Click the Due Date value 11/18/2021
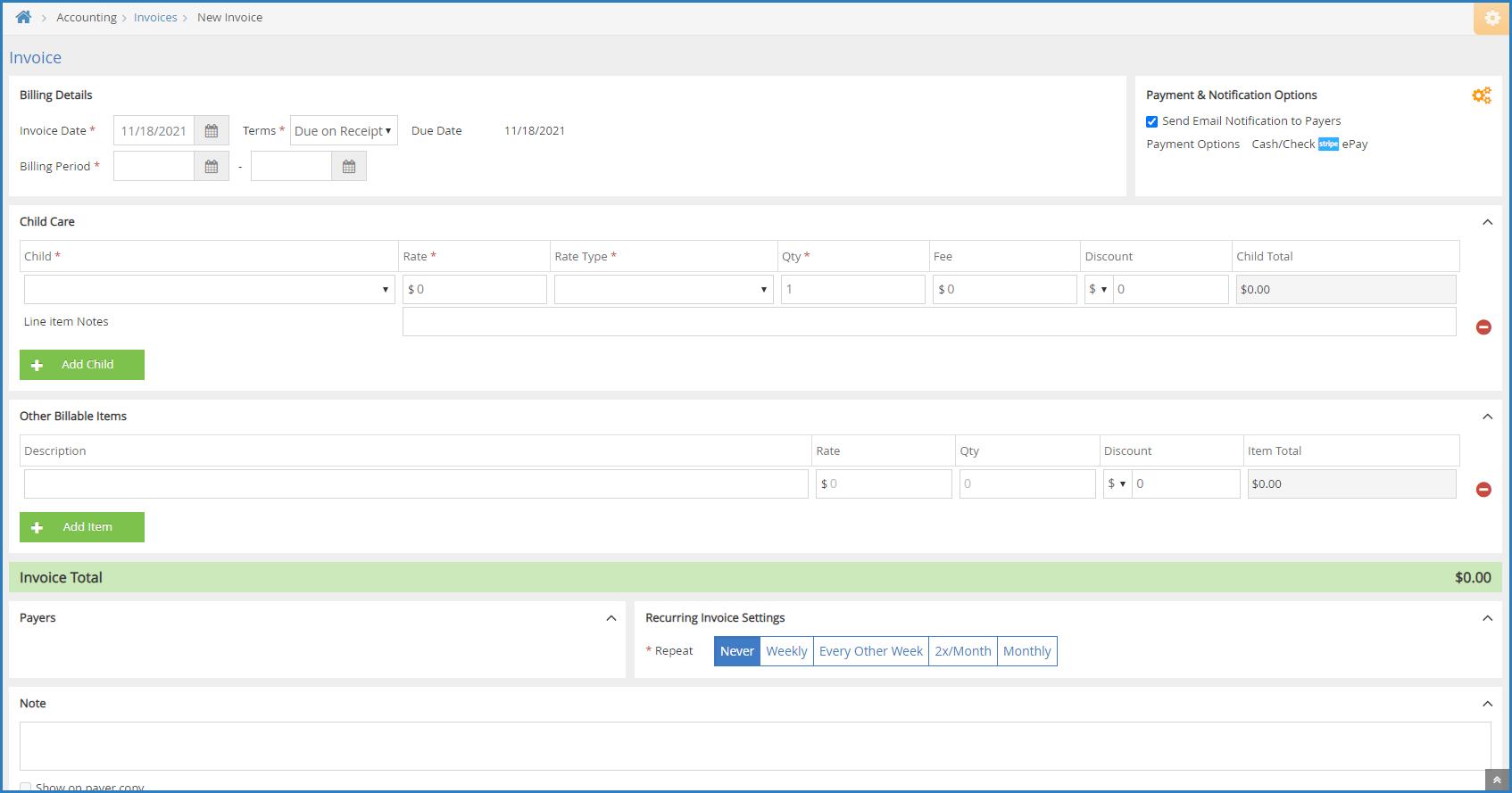Image resolution: width=1512 pixels, height=793 pixels. [535, 131]
